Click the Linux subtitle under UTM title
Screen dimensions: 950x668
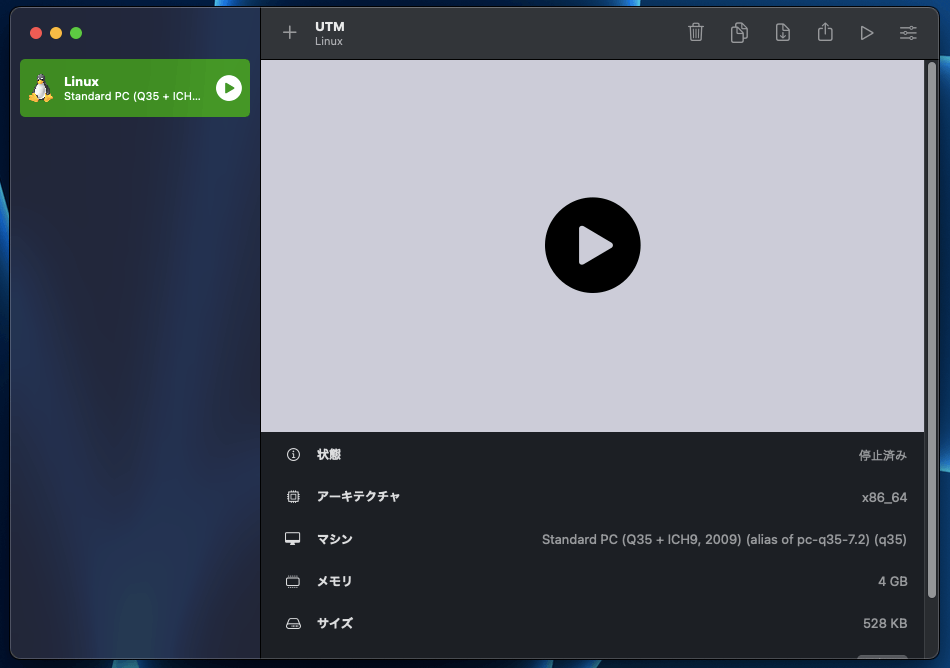329,41
